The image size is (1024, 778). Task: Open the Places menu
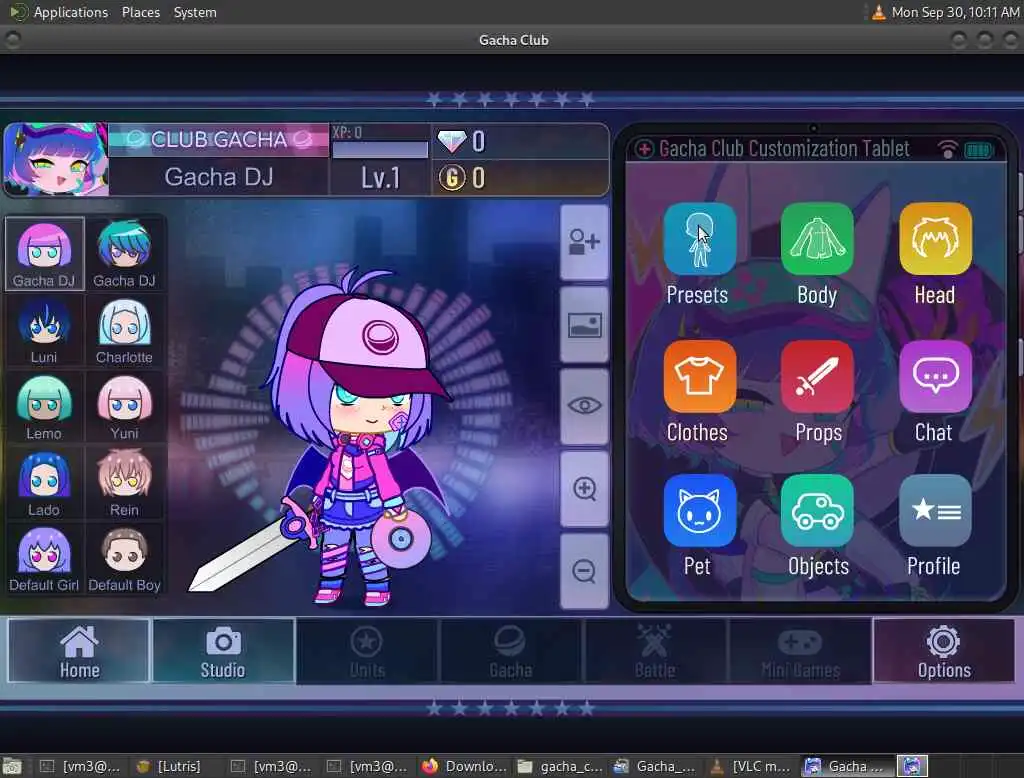(141, 12)
